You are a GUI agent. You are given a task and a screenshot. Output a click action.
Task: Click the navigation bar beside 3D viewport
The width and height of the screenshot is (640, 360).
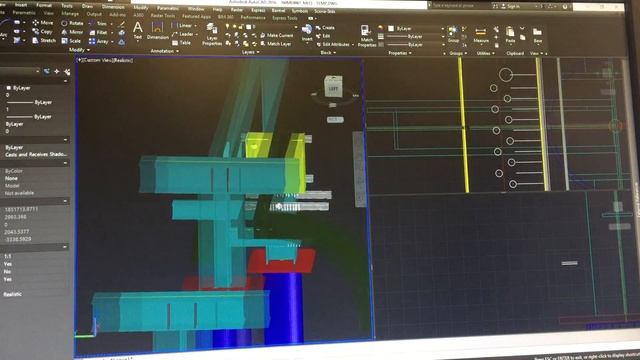[359, 169]
